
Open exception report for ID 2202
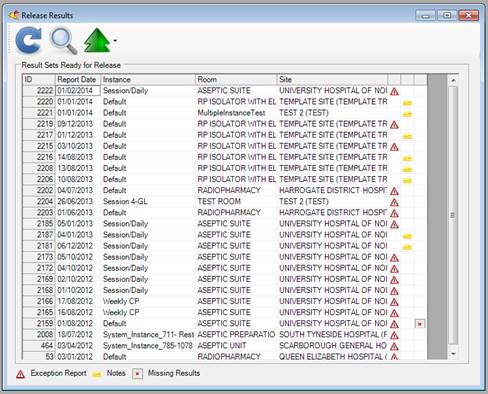coord(394,191)
